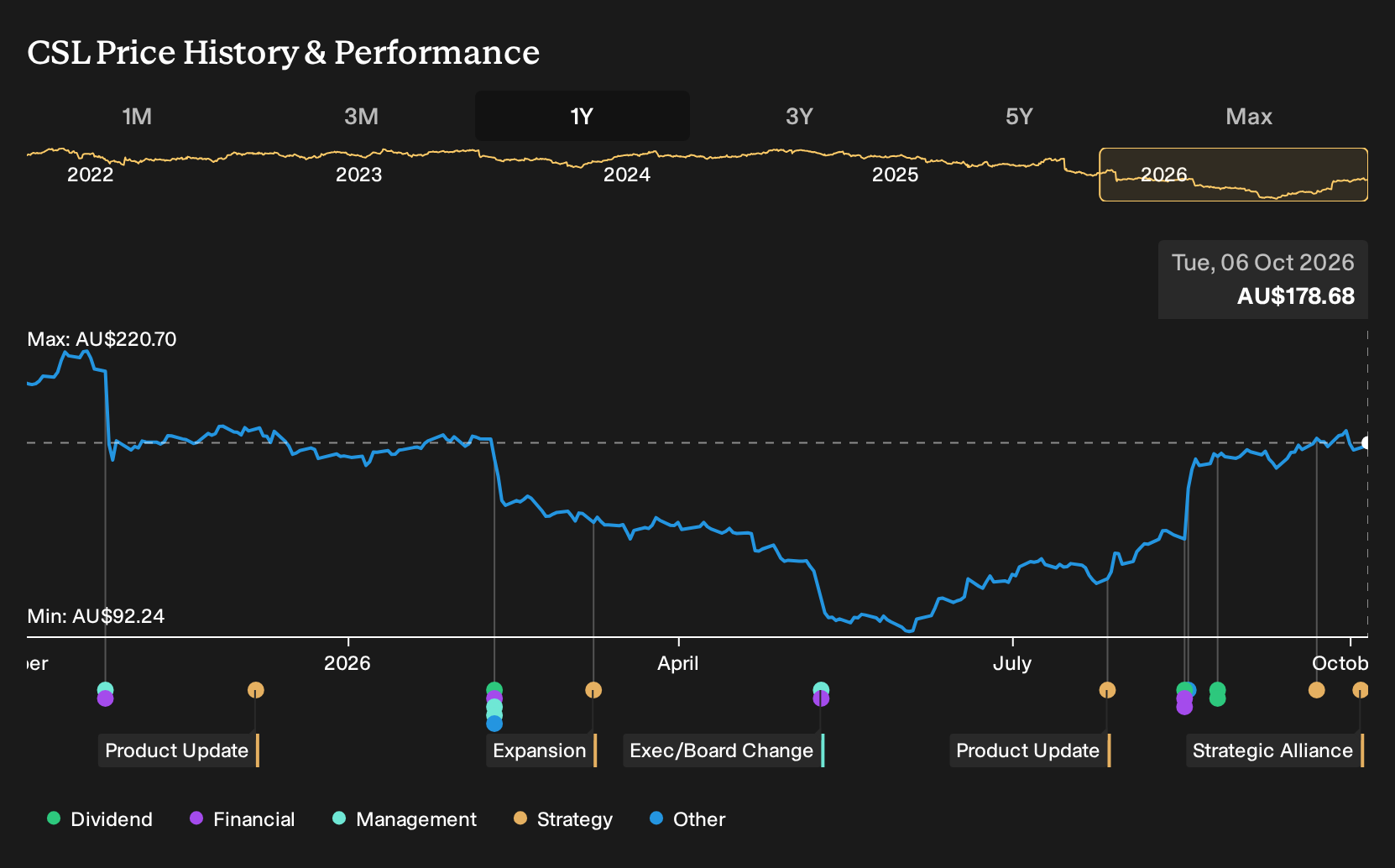Click the 2024 label on overview chart
The image size is (1395, 868).
click(x=627, y=175)
